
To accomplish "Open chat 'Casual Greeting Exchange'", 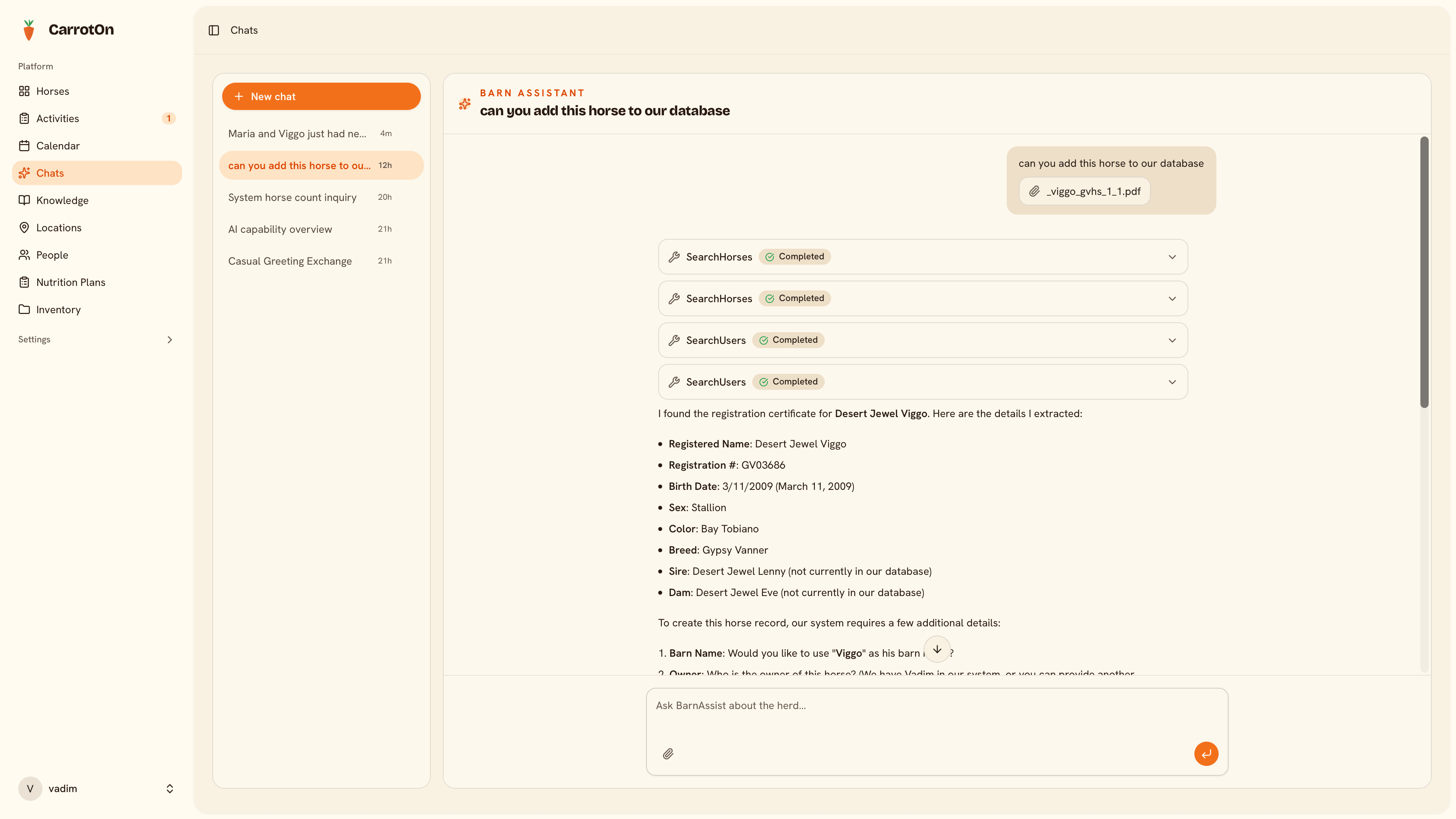I will 321,261.
